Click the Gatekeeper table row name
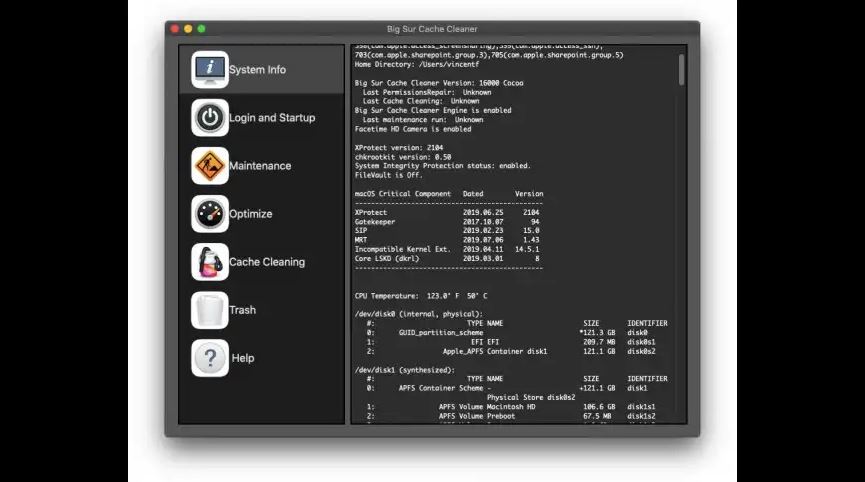This screenshot has height=482, width=865. click(375, 222)
